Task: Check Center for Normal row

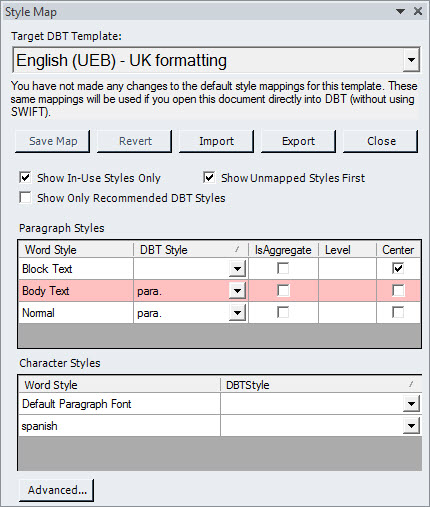Action: point(398,312)
